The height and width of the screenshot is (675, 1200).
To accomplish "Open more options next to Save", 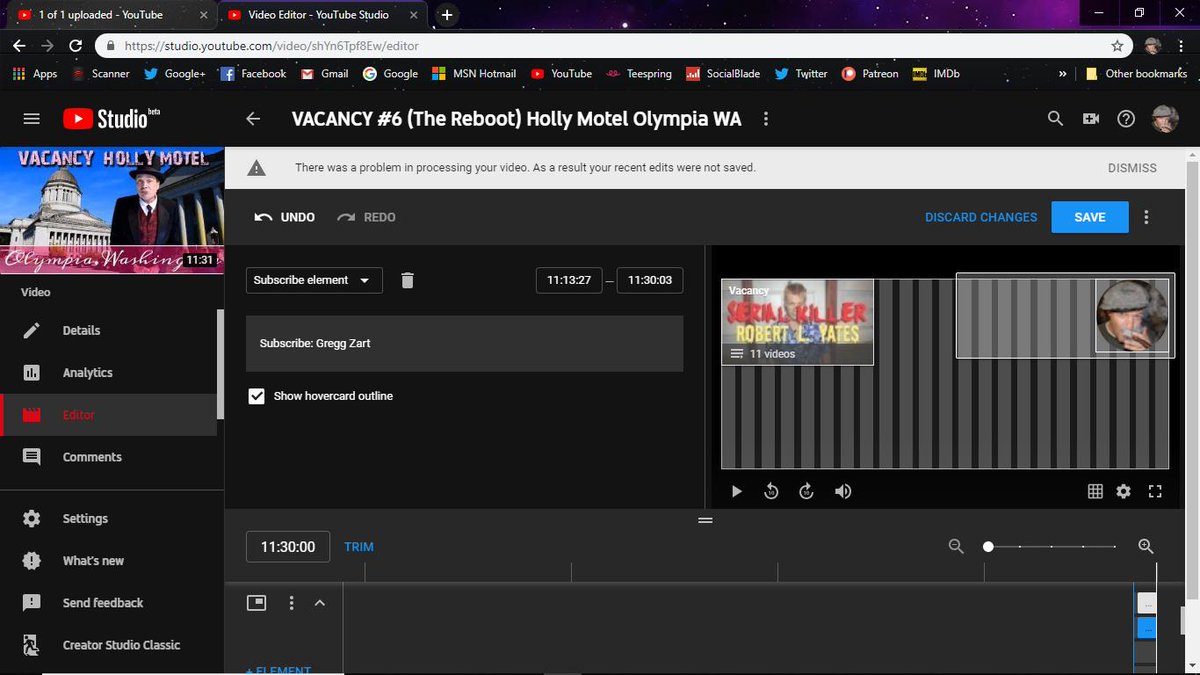I will coord(1146,217).
